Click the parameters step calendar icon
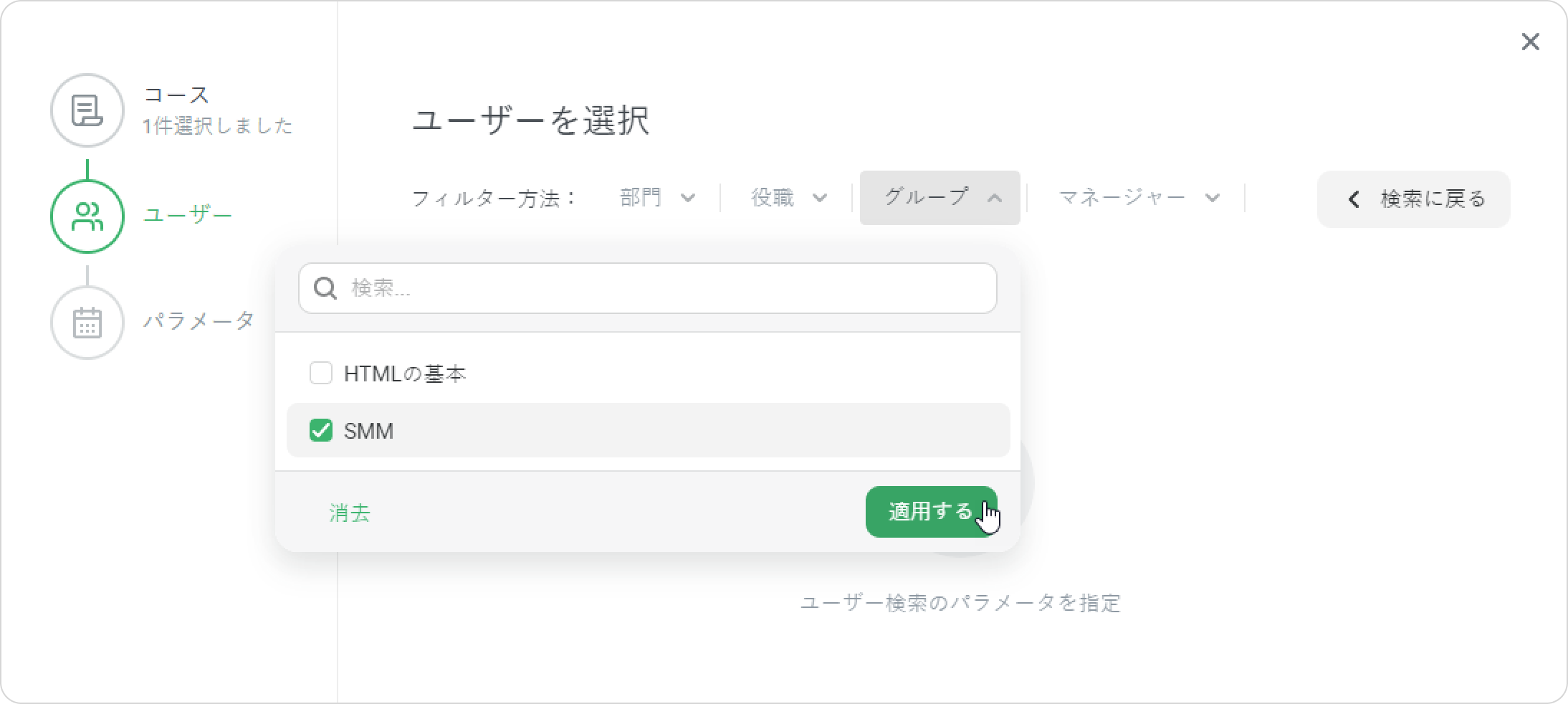1568x704 pixels. (87, 322)
